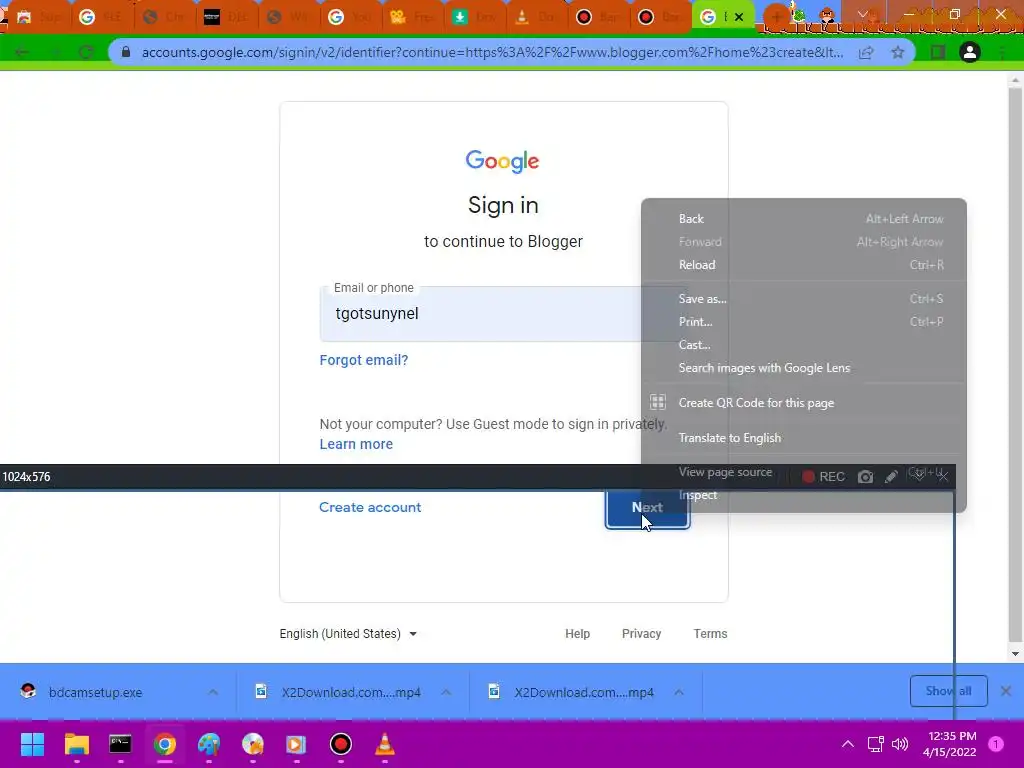Screen dimensions: 1024x768
Task: Click the Create account link
Action: (370, 507)
